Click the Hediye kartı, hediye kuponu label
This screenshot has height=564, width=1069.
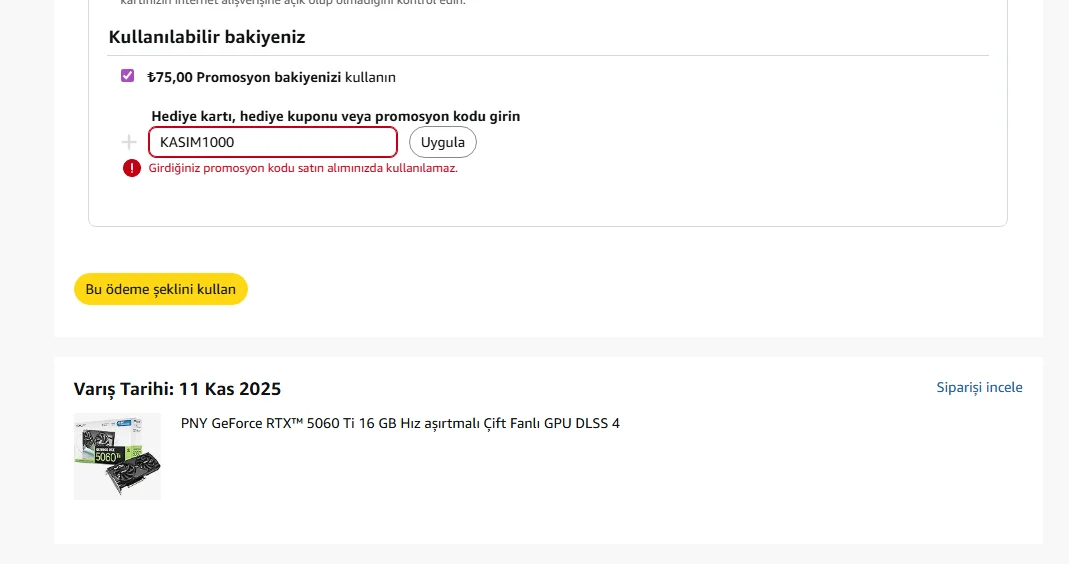[x=335, y=117]
